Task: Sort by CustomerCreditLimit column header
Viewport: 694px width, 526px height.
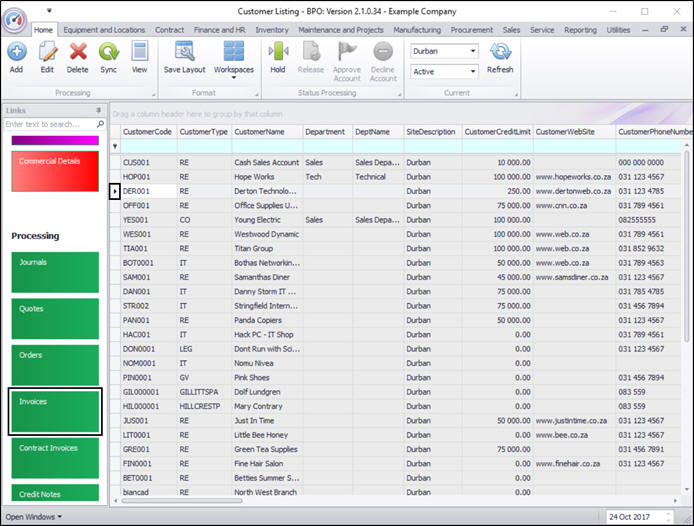Action: tap(495, 131)
